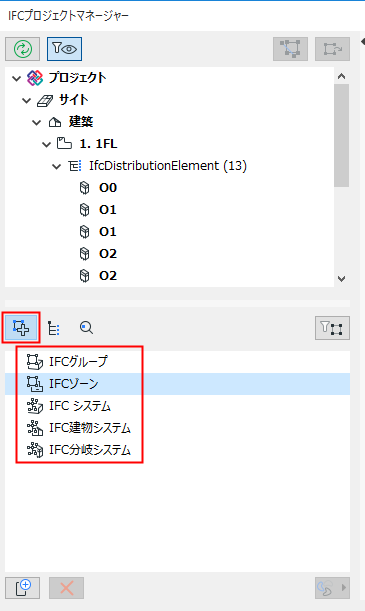Collapse IfcDistributionElement (13) node

point(57,167)
